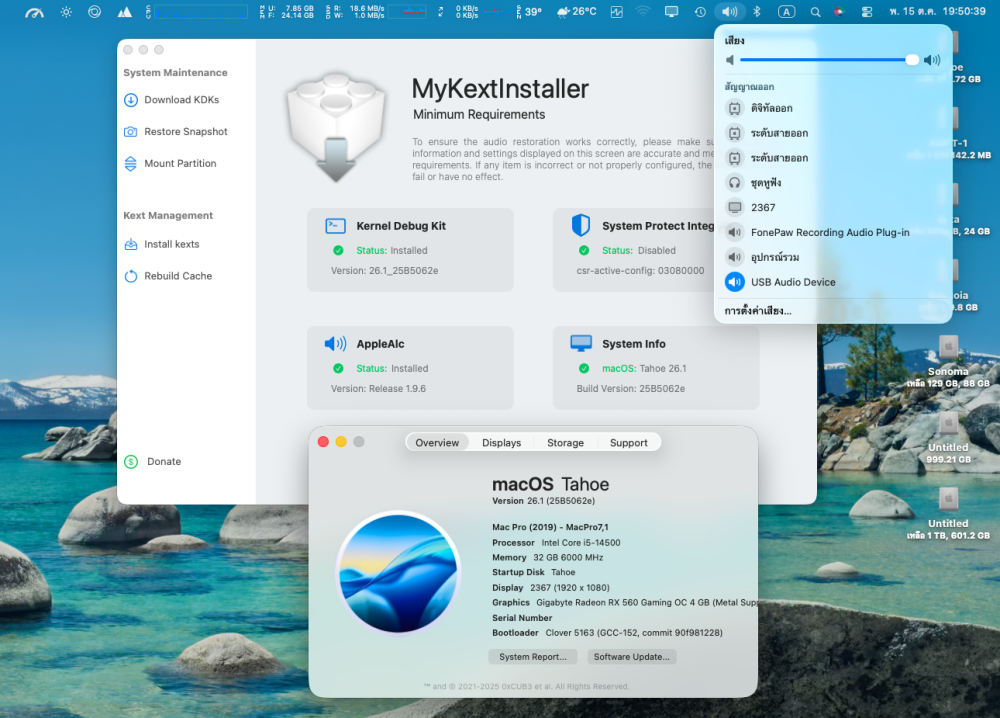Adjust the sound volume slider
Viewport: 1000px width, 718px height.
coord(829,60)
